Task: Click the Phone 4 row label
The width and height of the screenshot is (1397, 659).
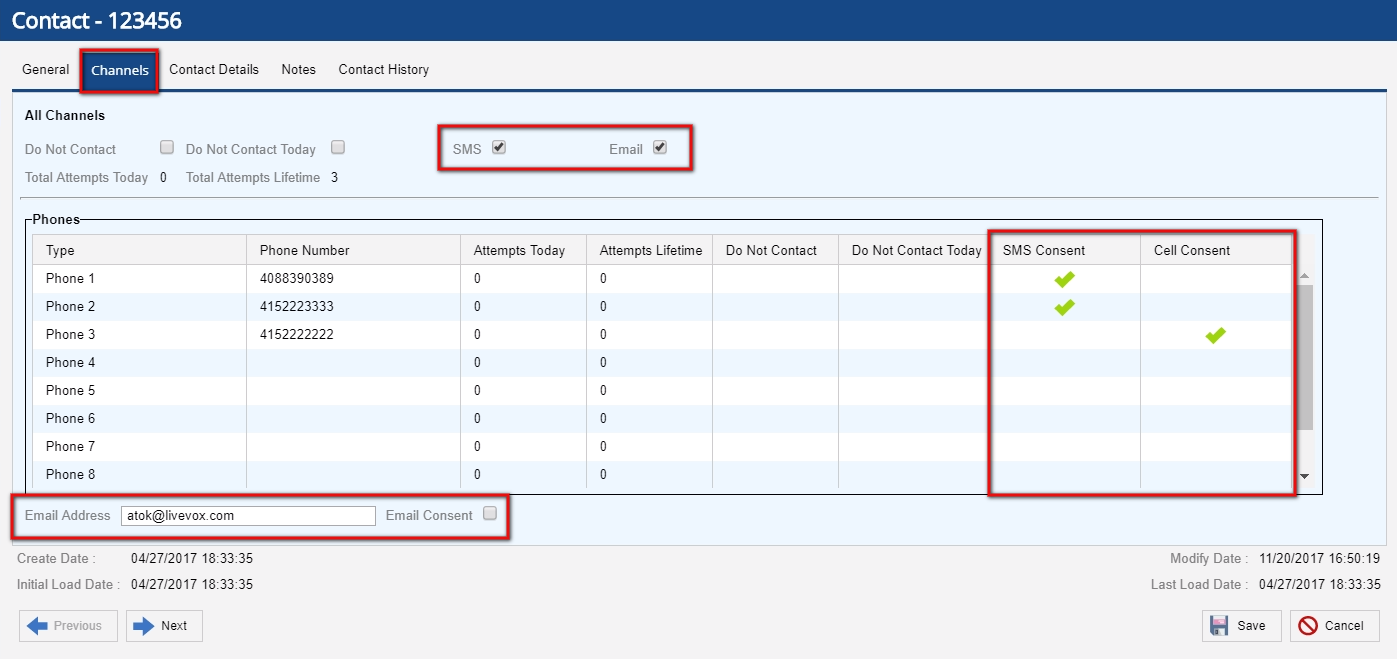Action: [71, 363]
